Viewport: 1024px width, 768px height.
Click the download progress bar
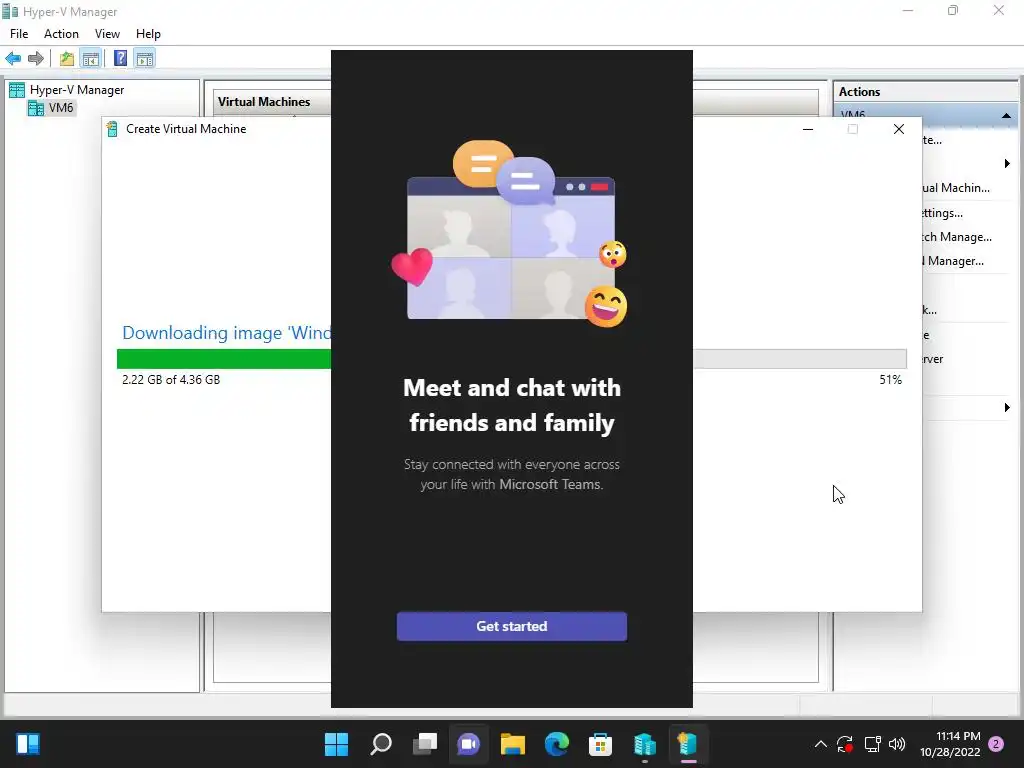pyautogui.click(x=511, y=359)
